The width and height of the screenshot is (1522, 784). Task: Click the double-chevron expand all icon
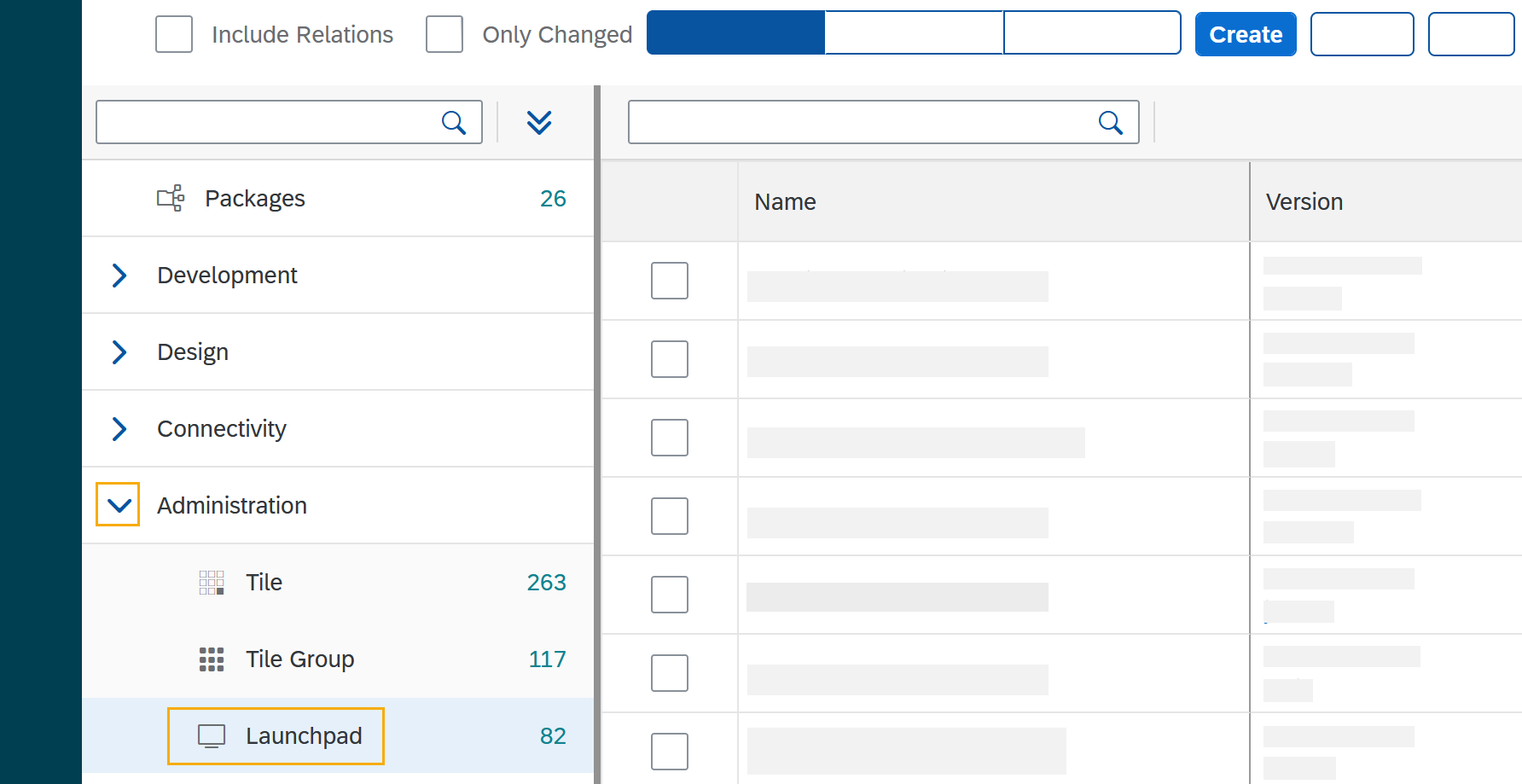pyautogui.click(x=539, y=123)
